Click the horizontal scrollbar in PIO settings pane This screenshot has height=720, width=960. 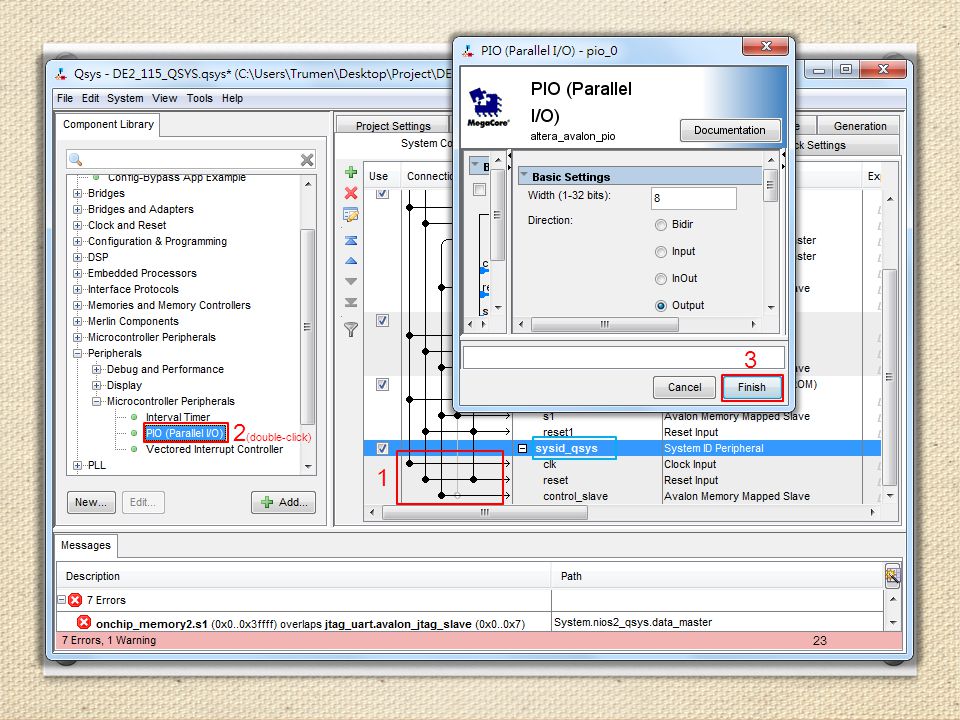tap(604, 324)
